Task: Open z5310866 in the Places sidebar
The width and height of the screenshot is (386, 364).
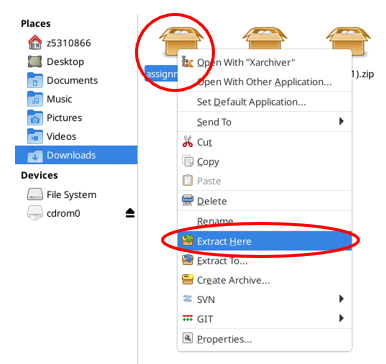Action: pyautogui.click(x=76, y=43)
